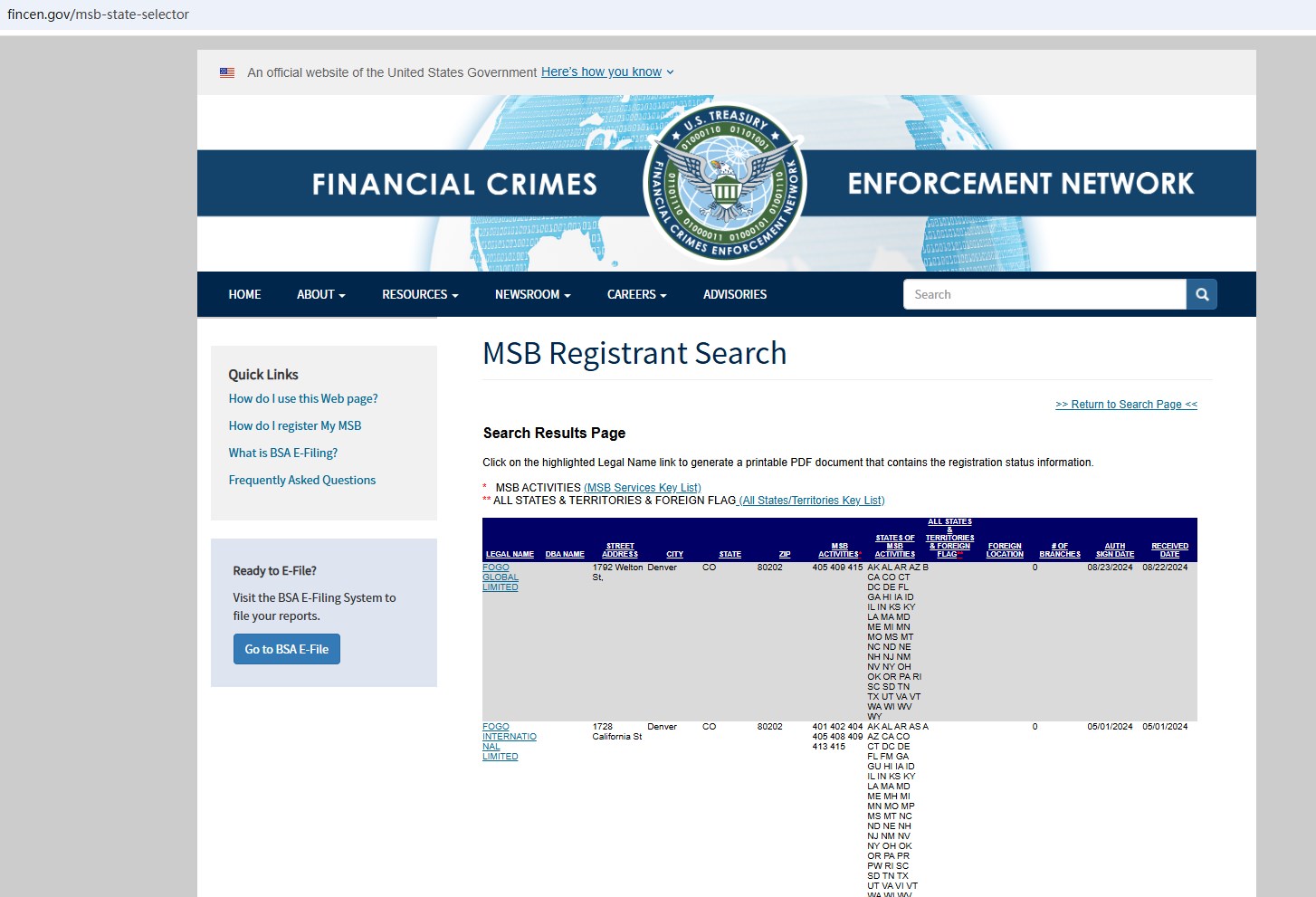The image size is (1316, 897).
Task: Click the "Quick Links" sidebar heading
Action: (263, 375)
